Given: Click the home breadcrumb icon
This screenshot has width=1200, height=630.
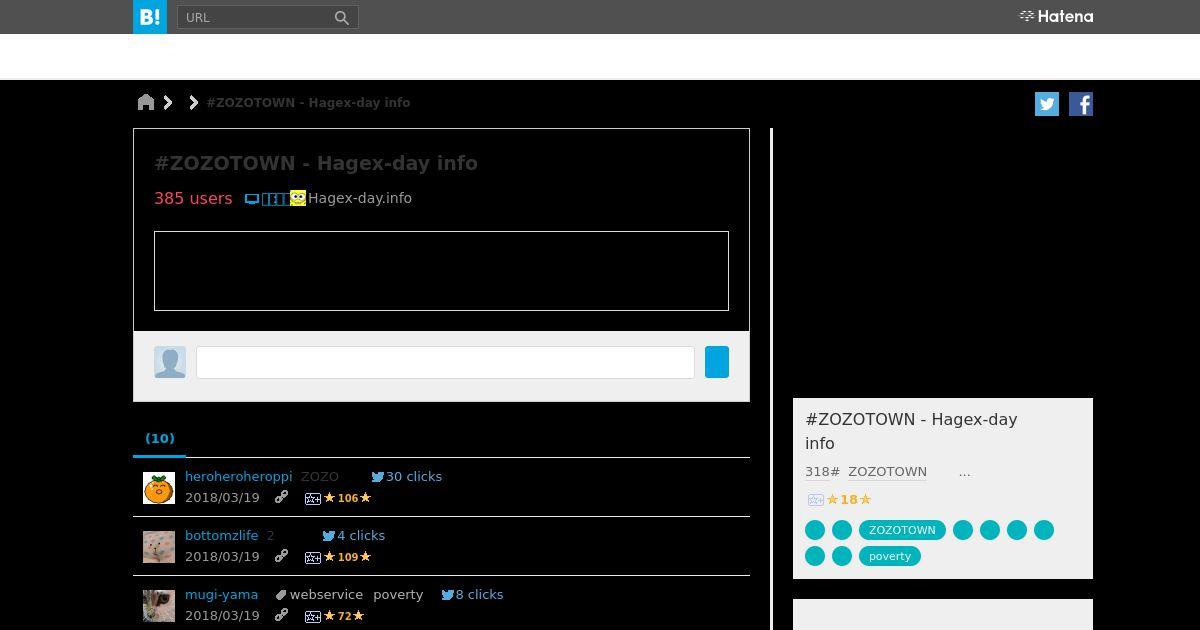Looking at the screenshot, I should pyautogui.click(x=146, y=102).
